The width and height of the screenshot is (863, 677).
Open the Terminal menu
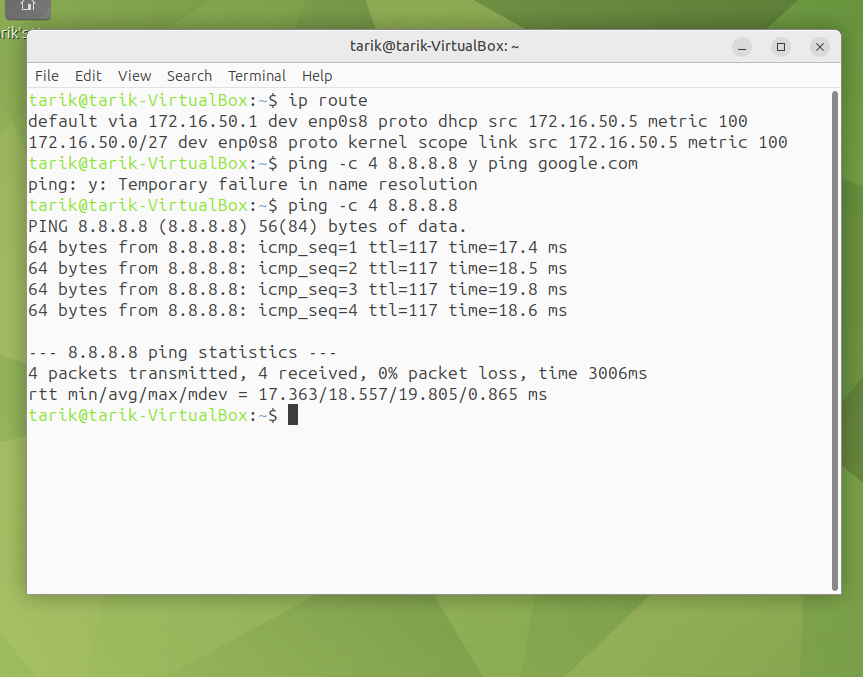coord(257,75)
